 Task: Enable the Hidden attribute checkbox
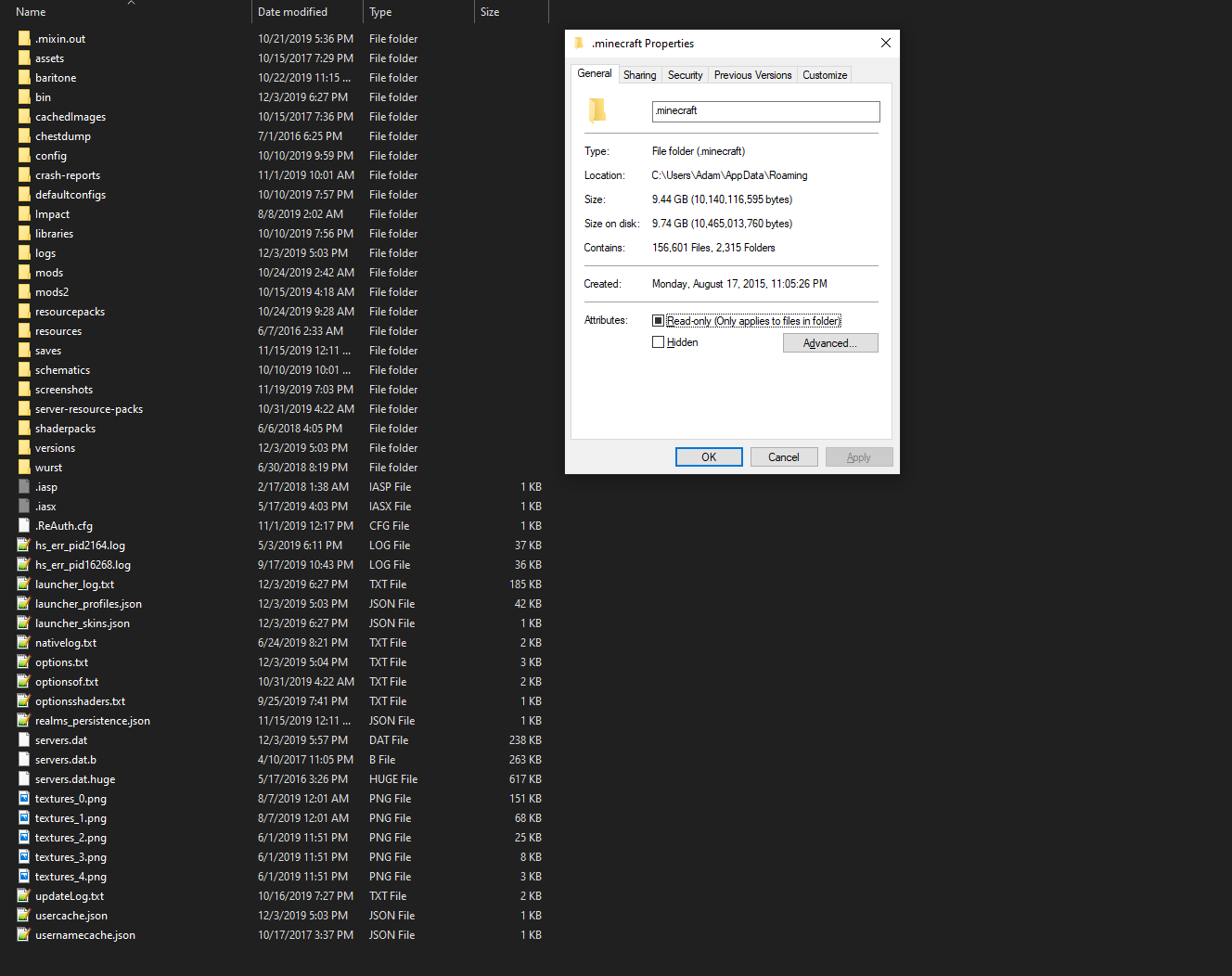[658, 342]
